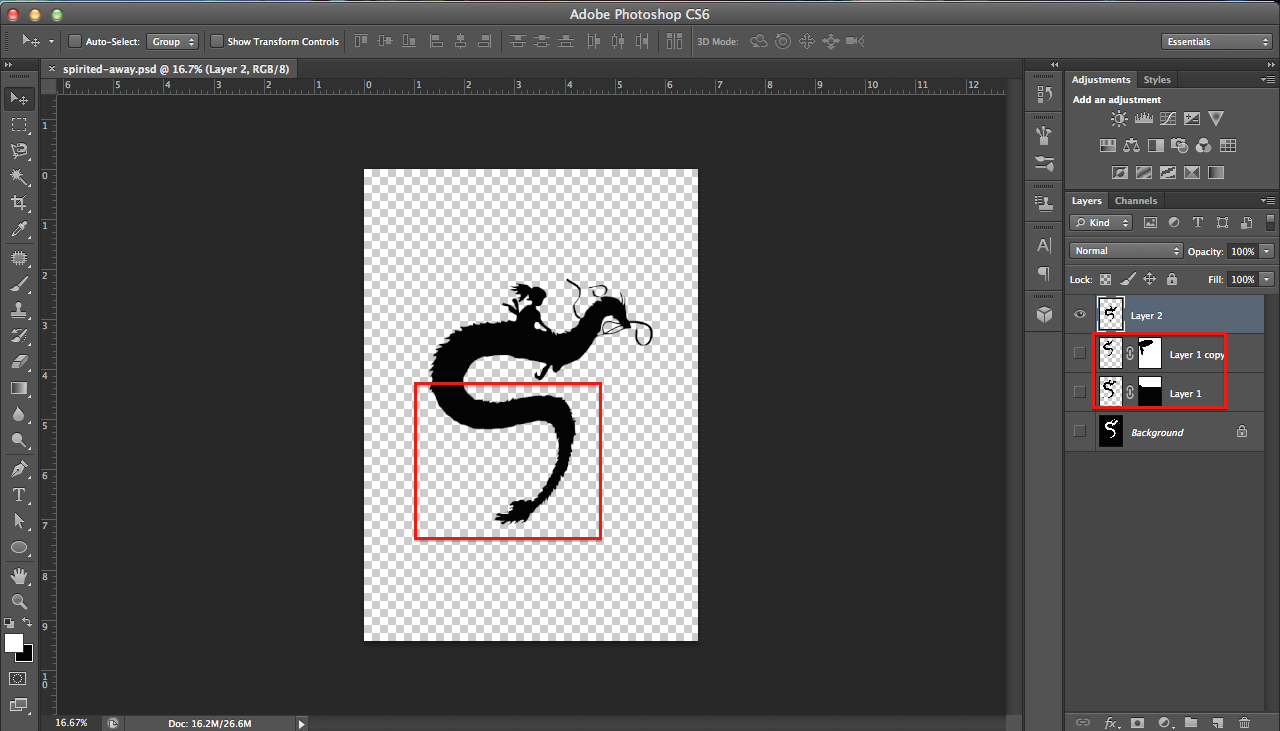Enable the Auto-Select checkbox
1280x731 pixels.
74,41
